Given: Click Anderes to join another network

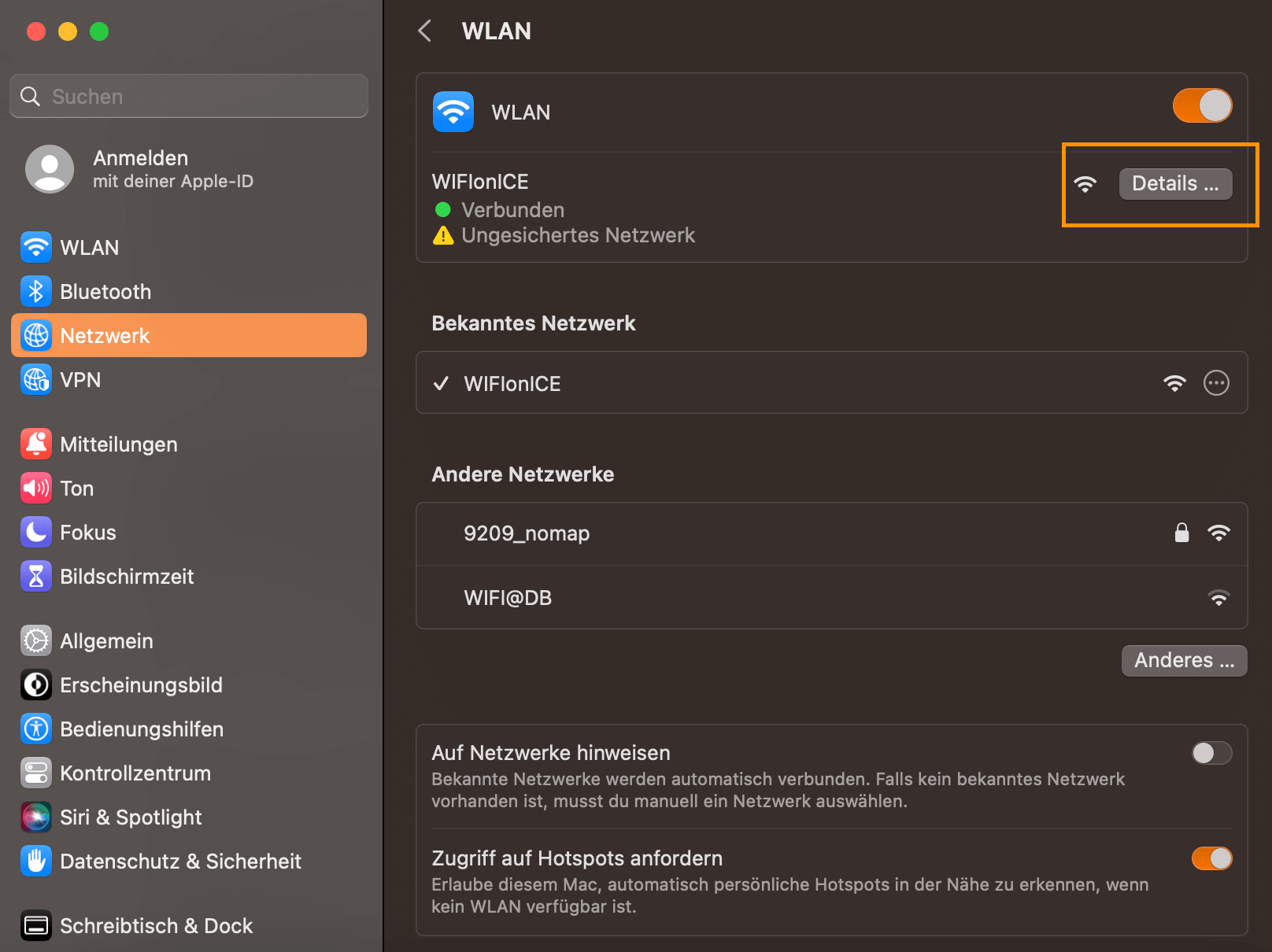Looking at the screenshot, I should point(1184,660).
